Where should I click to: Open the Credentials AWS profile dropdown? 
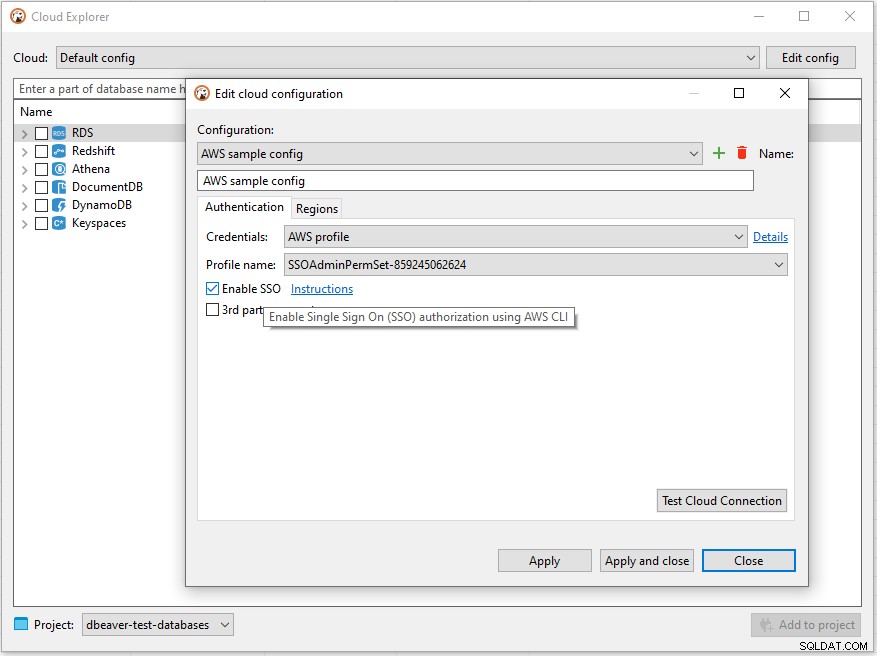coord(515,237)
